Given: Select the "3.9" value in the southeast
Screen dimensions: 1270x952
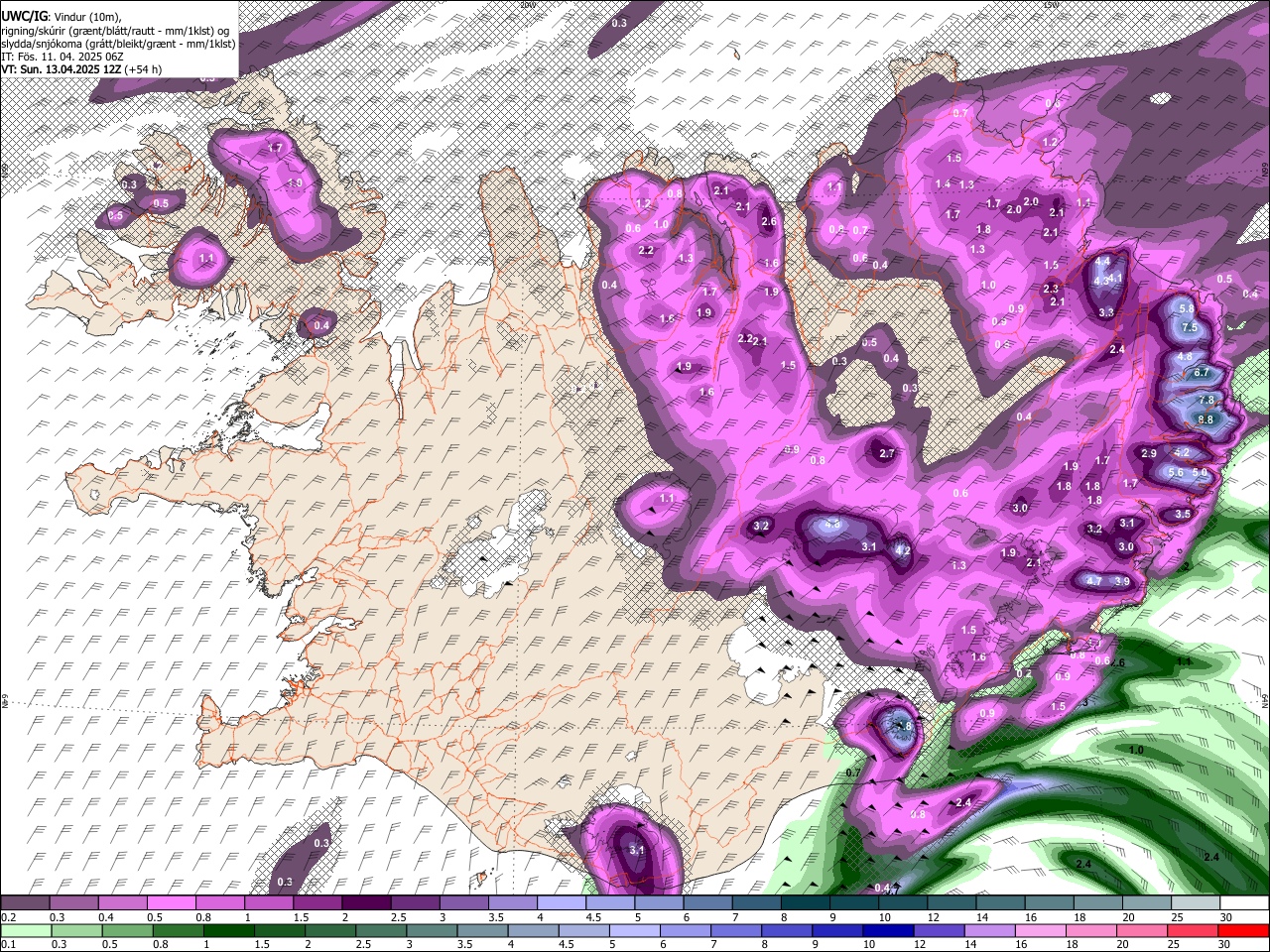Looking at the screenshot, I should (x=1122, y=580).
